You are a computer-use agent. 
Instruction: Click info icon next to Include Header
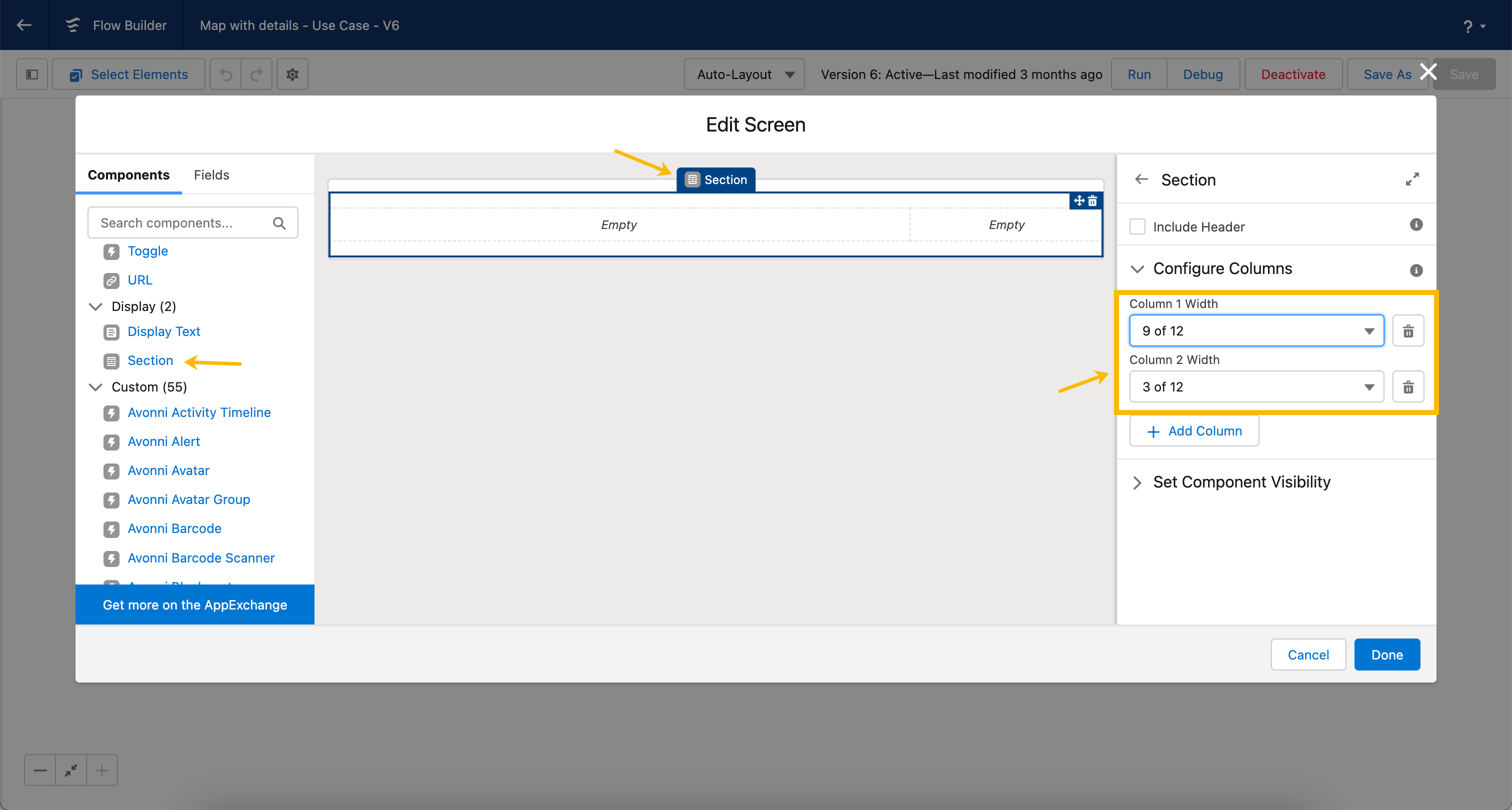(1415, 225)
